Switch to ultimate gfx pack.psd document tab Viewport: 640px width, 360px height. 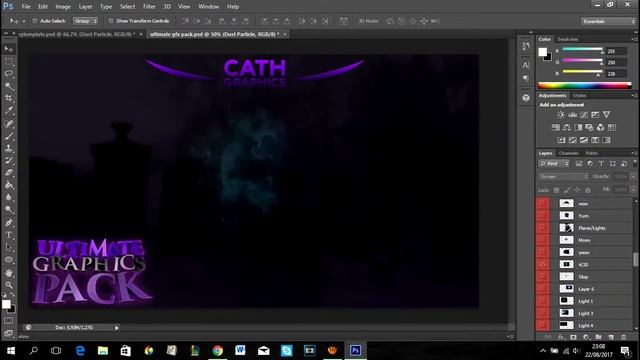[214, 34]
